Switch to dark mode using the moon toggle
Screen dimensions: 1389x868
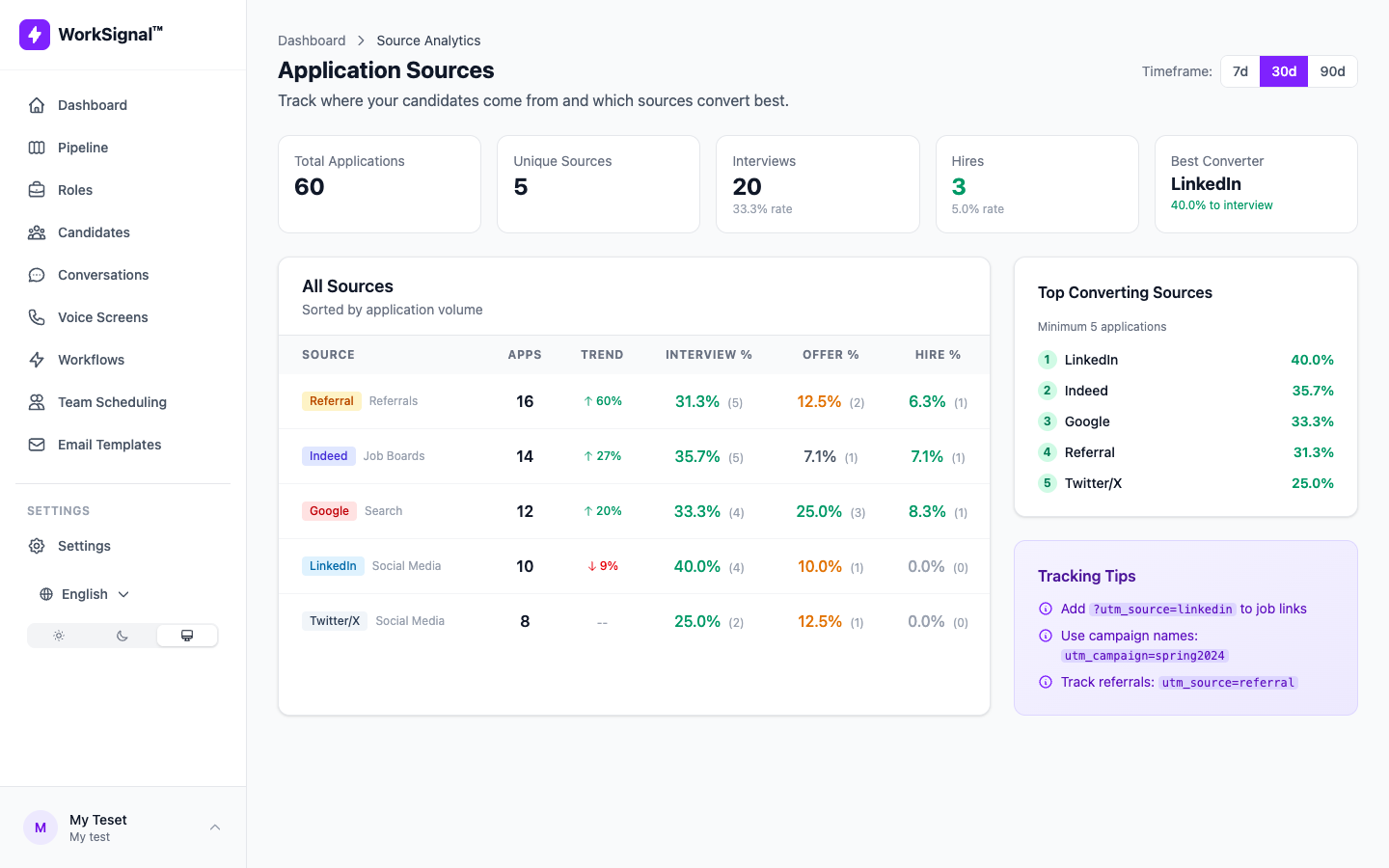(x=123, y=636)
